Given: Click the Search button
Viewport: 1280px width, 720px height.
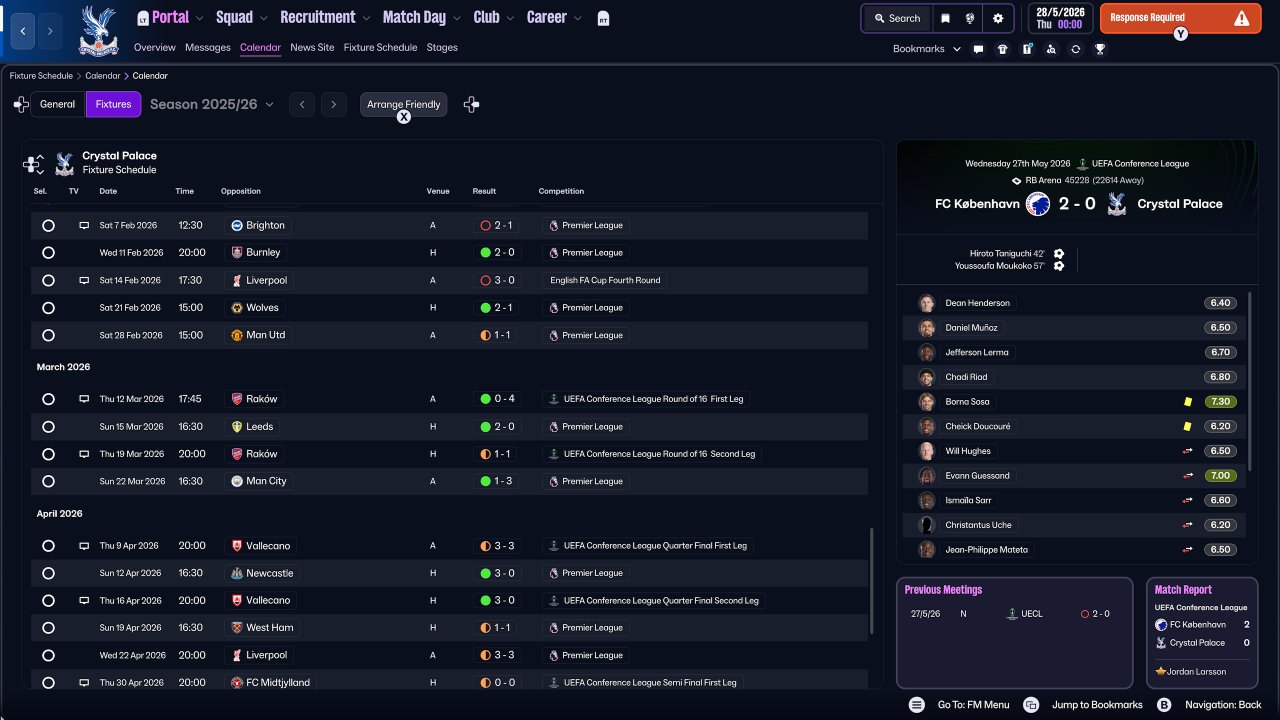Looking at the screenshot, I should click(896, 18).
